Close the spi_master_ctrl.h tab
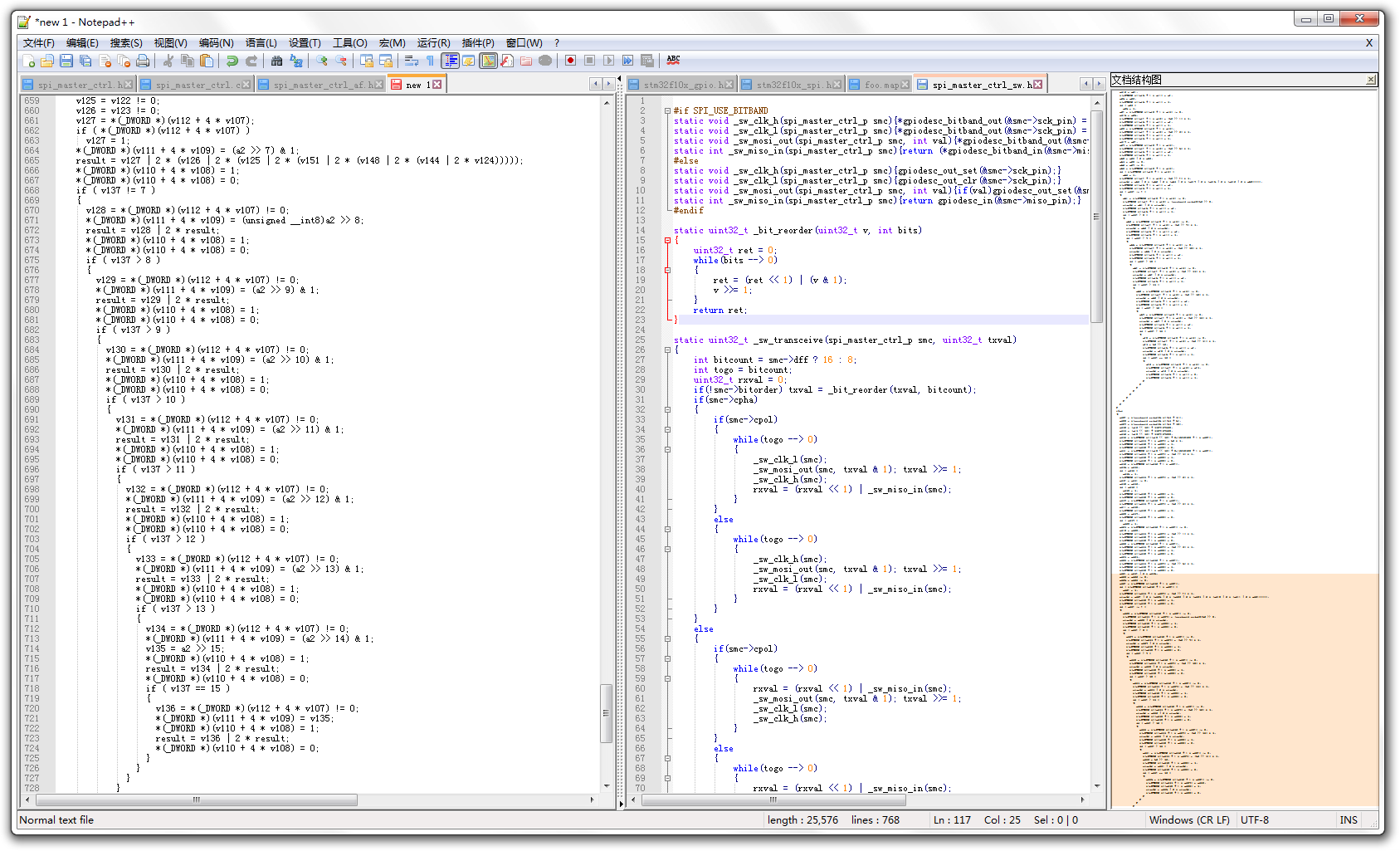 click(128, 85)
